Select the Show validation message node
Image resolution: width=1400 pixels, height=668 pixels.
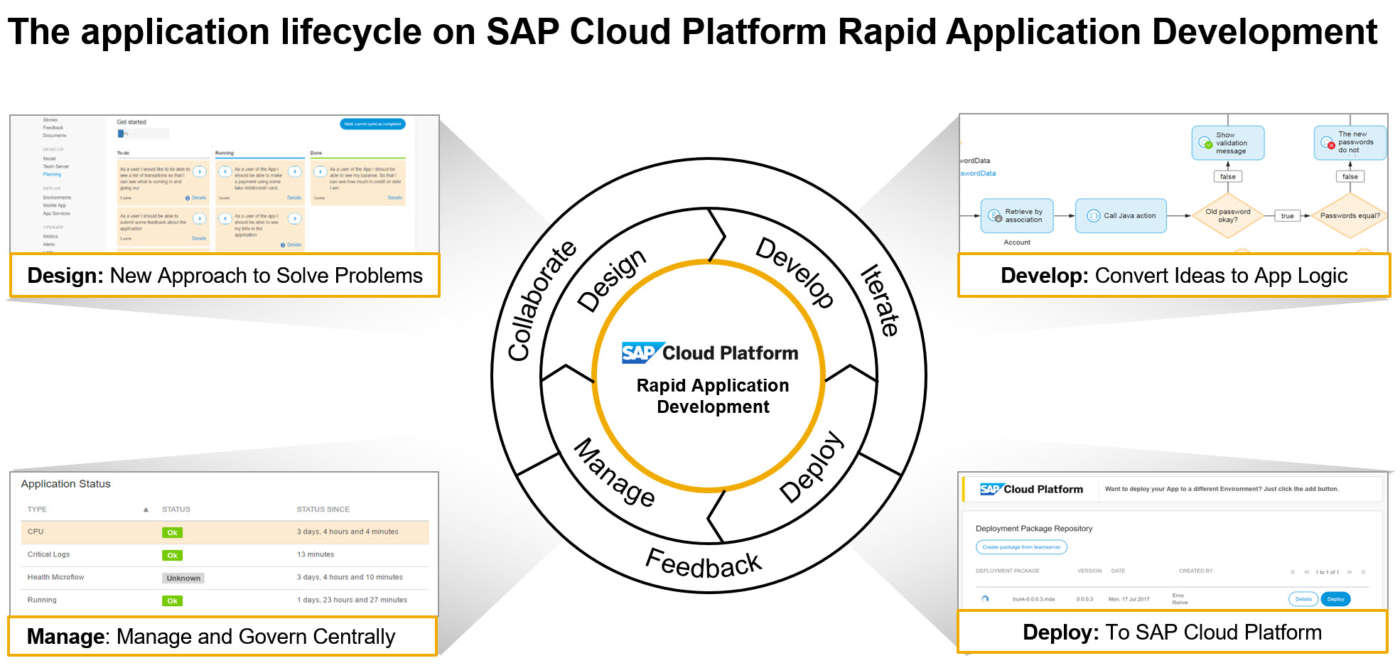click(x=1227, y=143)
